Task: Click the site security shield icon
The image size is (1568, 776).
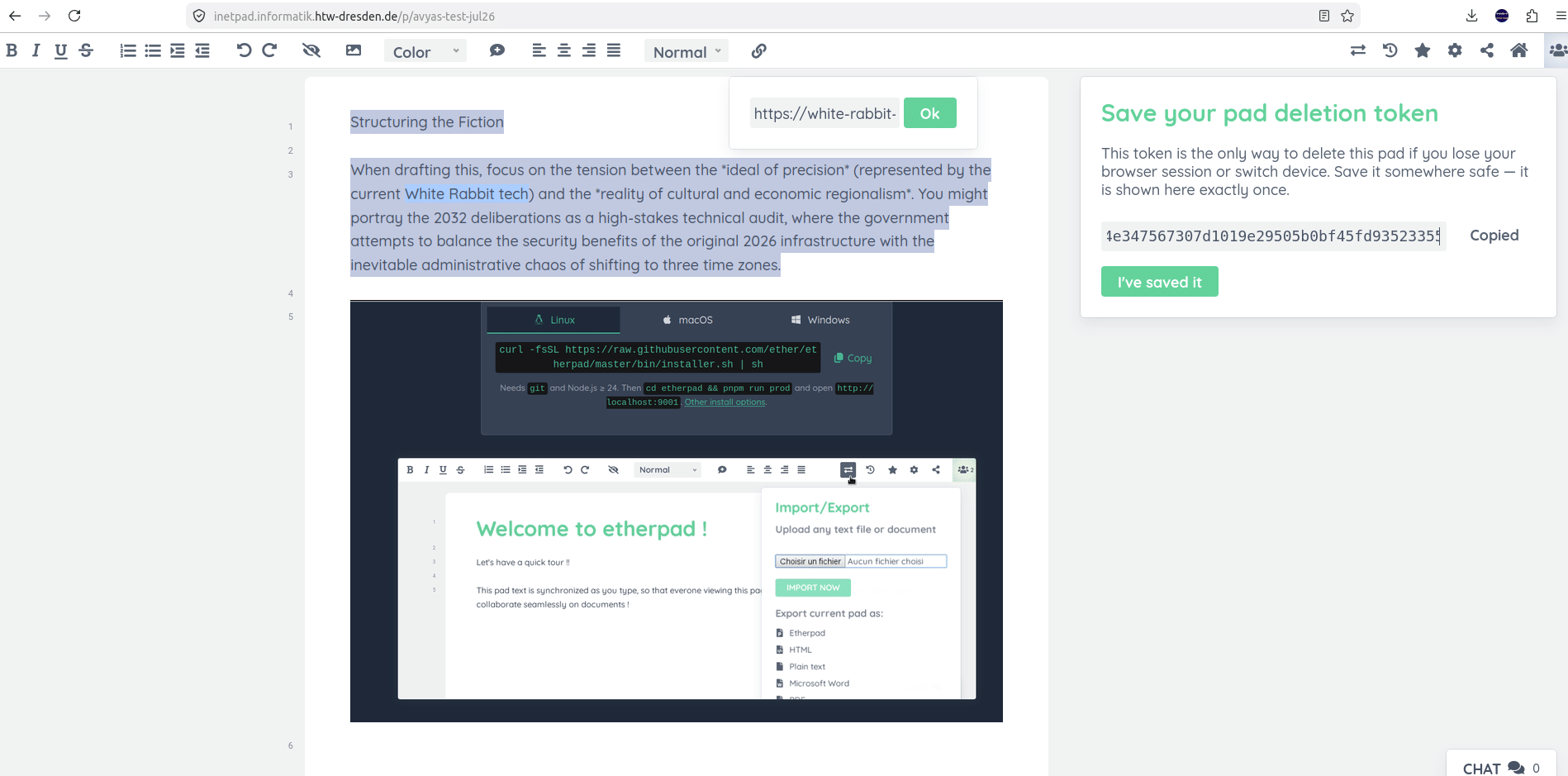Action: (199, 16)
